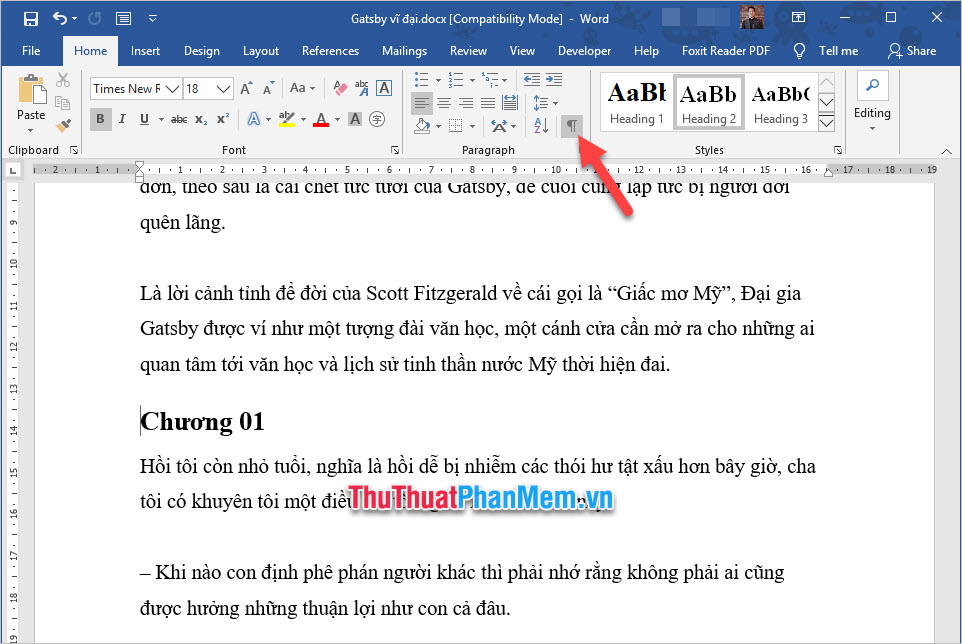This screenshot has width=962, height=644.
Task: Toggle Bold formatting
Action: (x=100, y=120)
